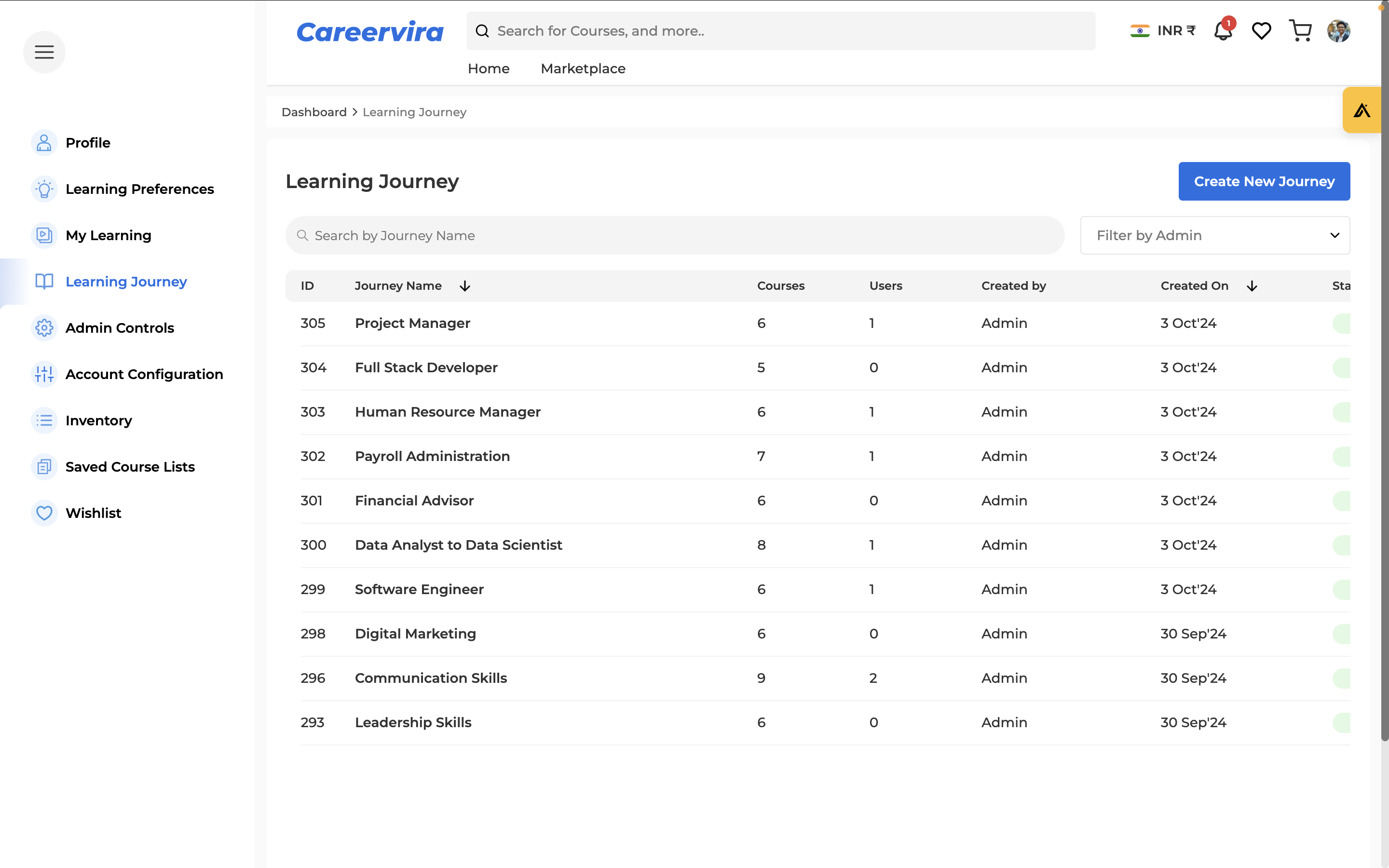Click the user profile avatar

[1338, 31]
